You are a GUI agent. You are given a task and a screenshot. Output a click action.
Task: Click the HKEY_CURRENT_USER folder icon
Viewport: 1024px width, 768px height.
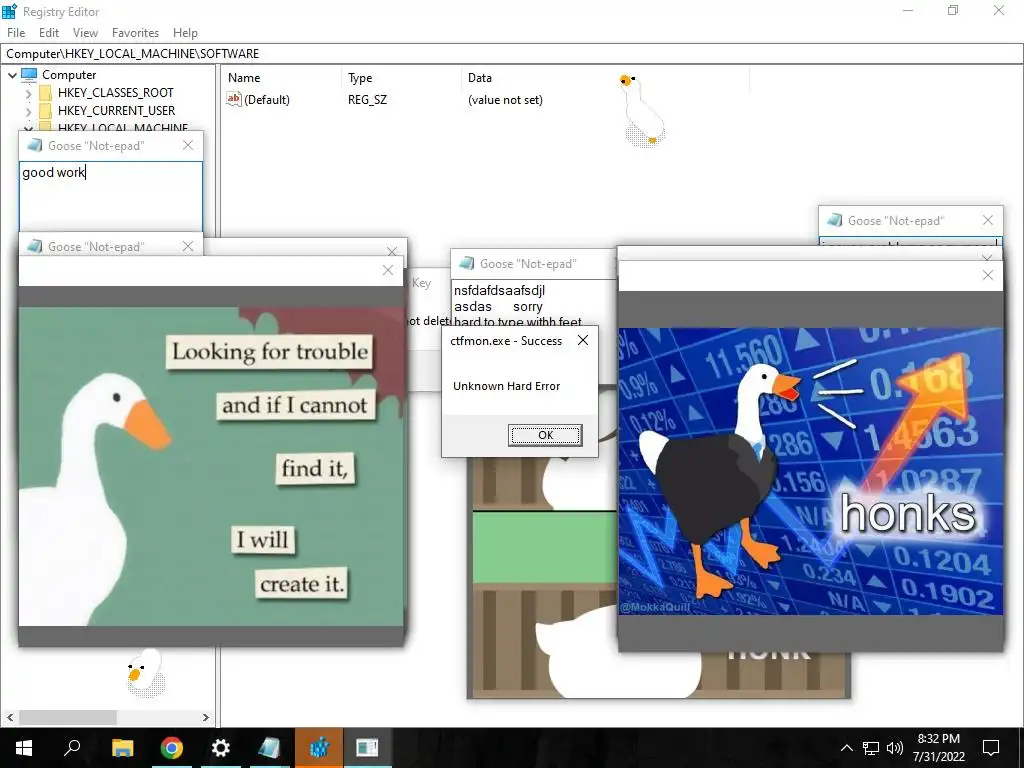click(x=45, y=110)
